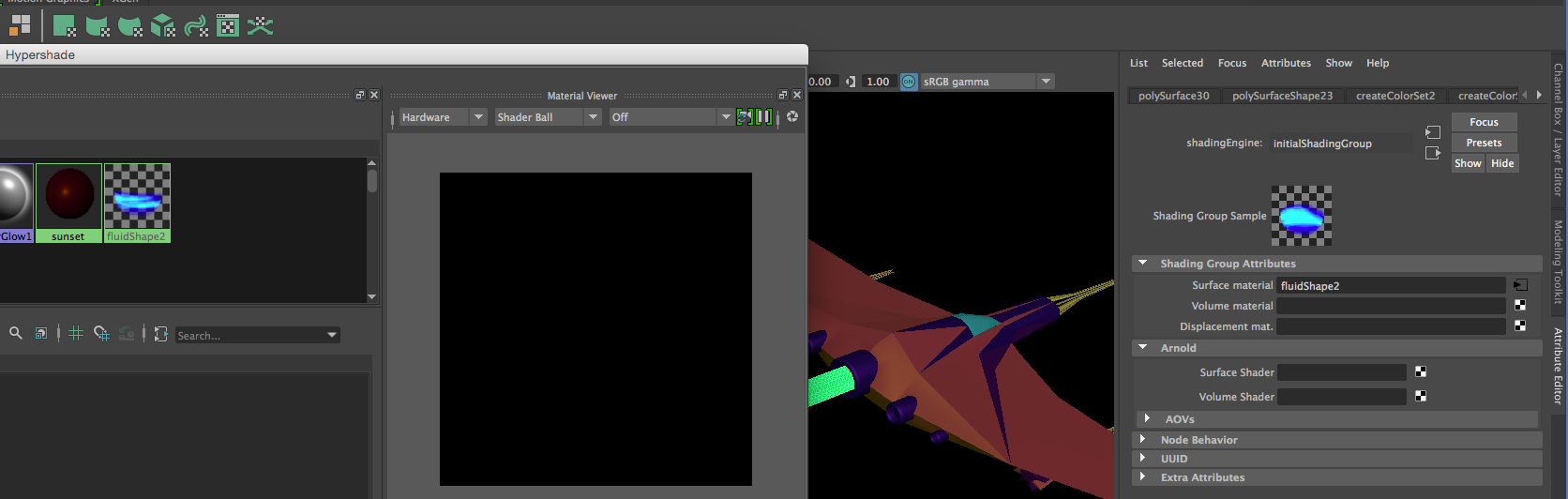Viewport: 1568px width, 499px height.
Task: Open the Hardware renderer dropdown
Action: point(443,117)
